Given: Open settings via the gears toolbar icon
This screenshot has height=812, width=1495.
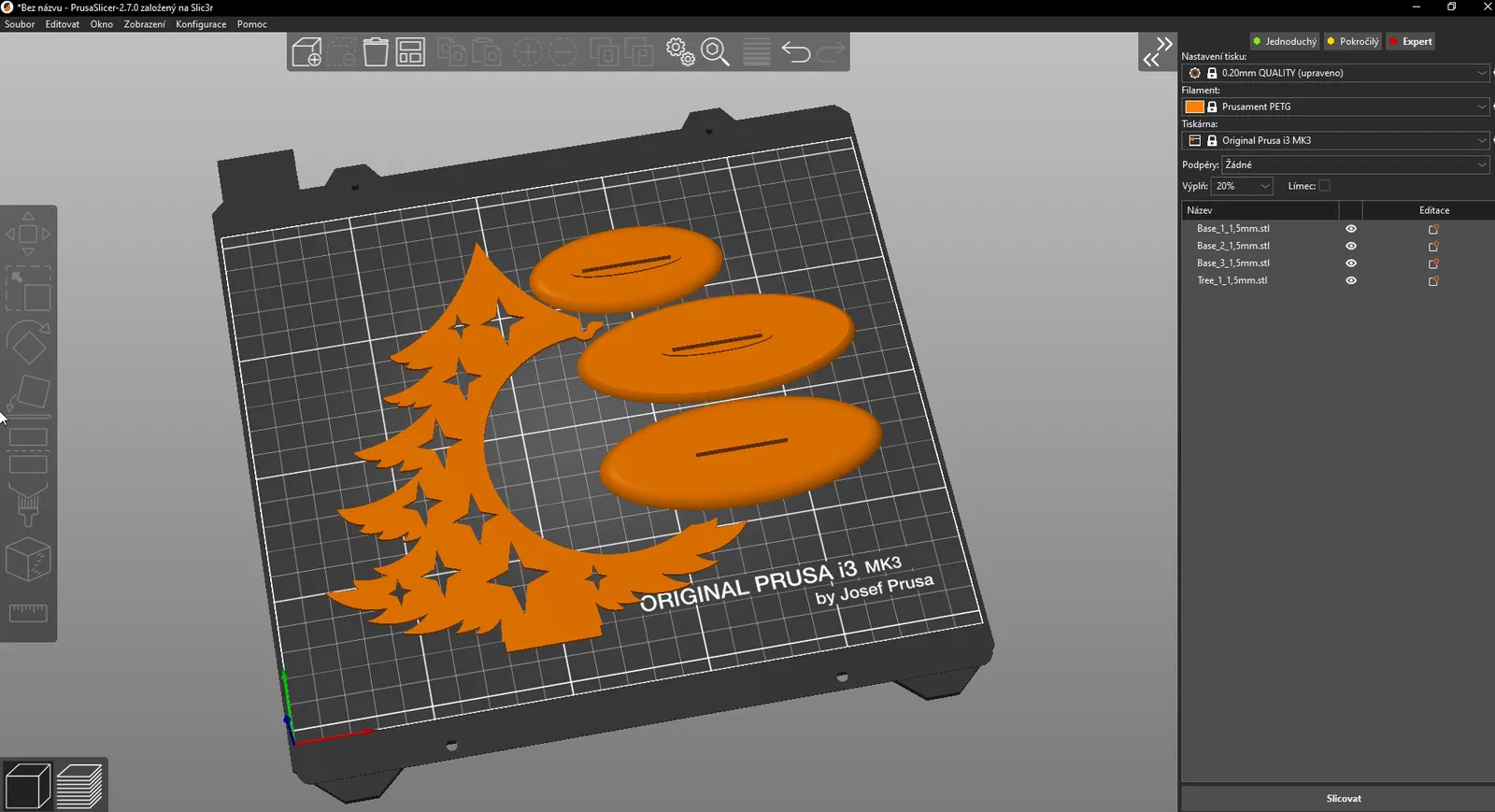Looking at the screenshot, I should click(x=680, y=52).
